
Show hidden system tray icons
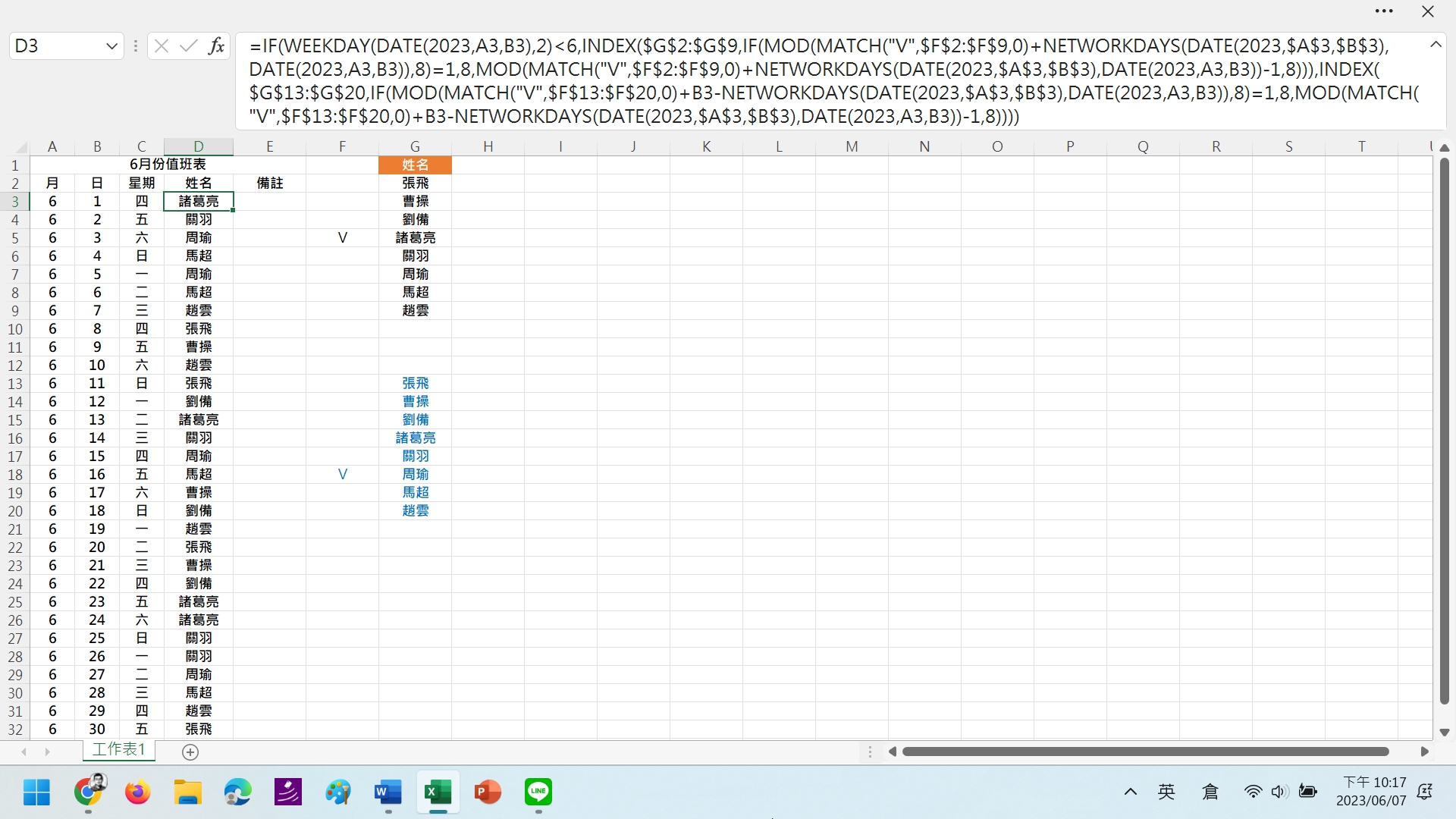click(1130, 792)
